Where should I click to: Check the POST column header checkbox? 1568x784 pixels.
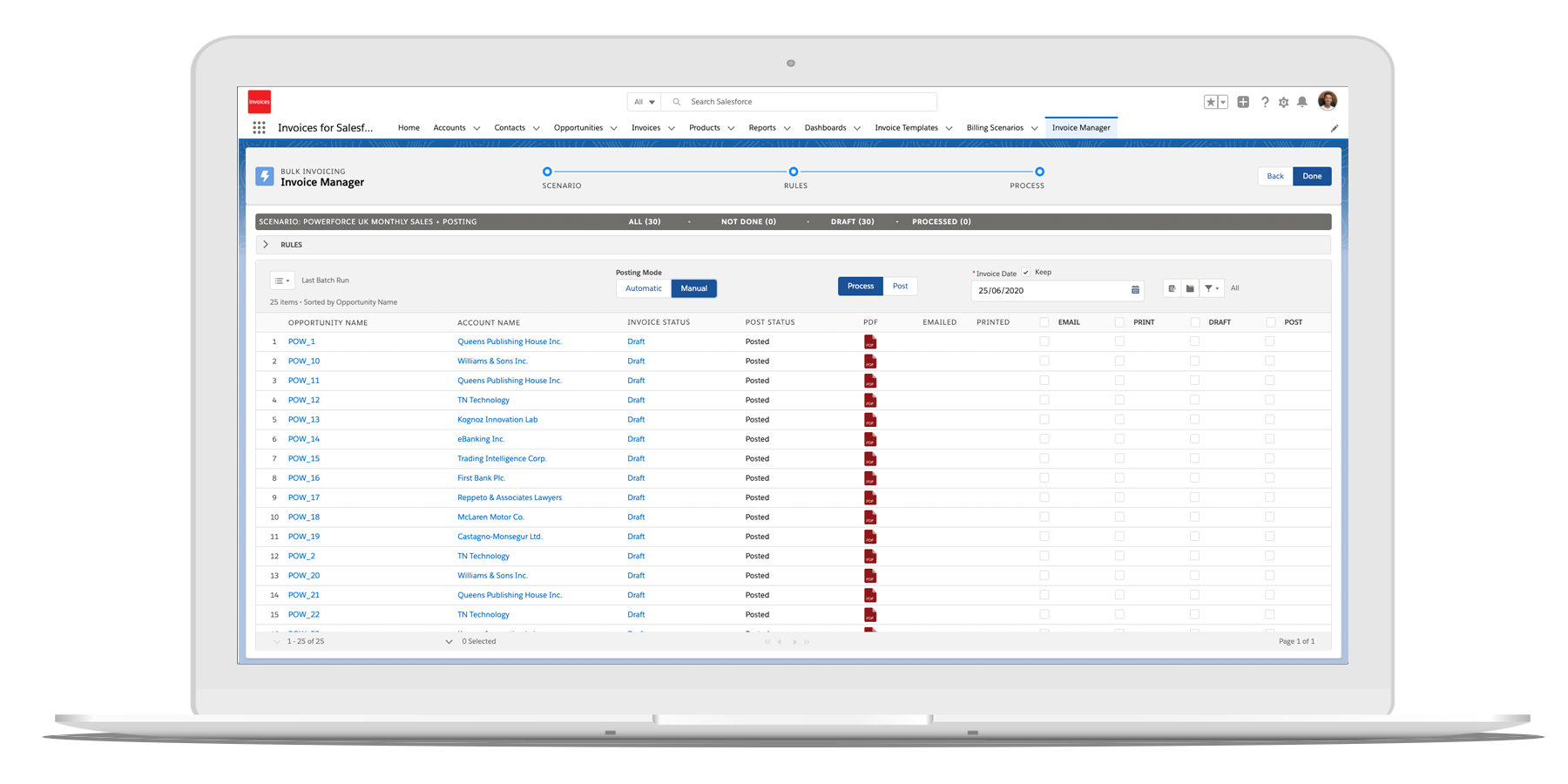1271,322
